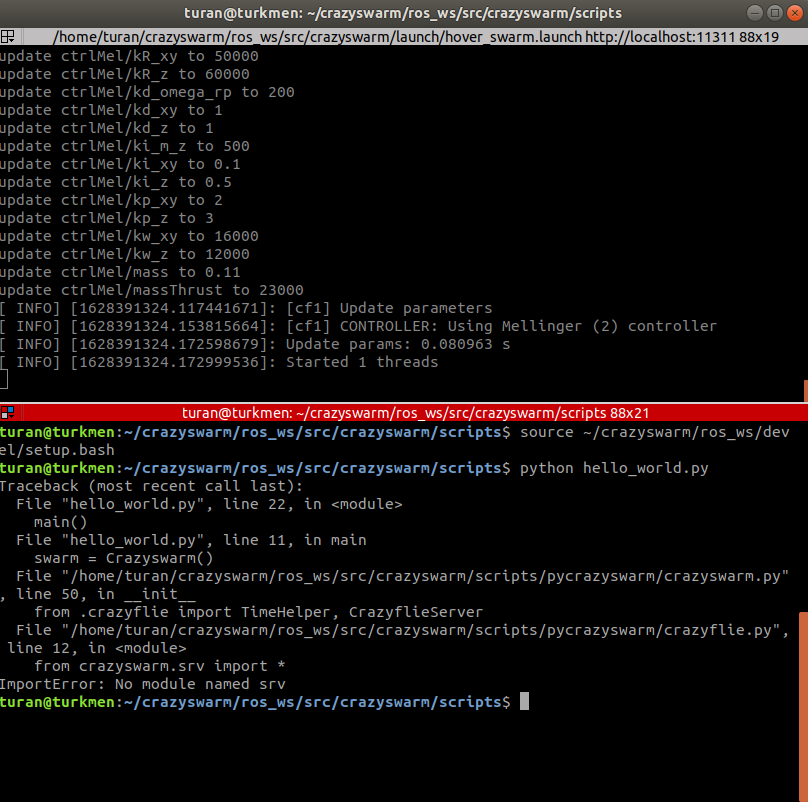
Task: Click the traceback line 'main()'
Action: pos(60,522)
